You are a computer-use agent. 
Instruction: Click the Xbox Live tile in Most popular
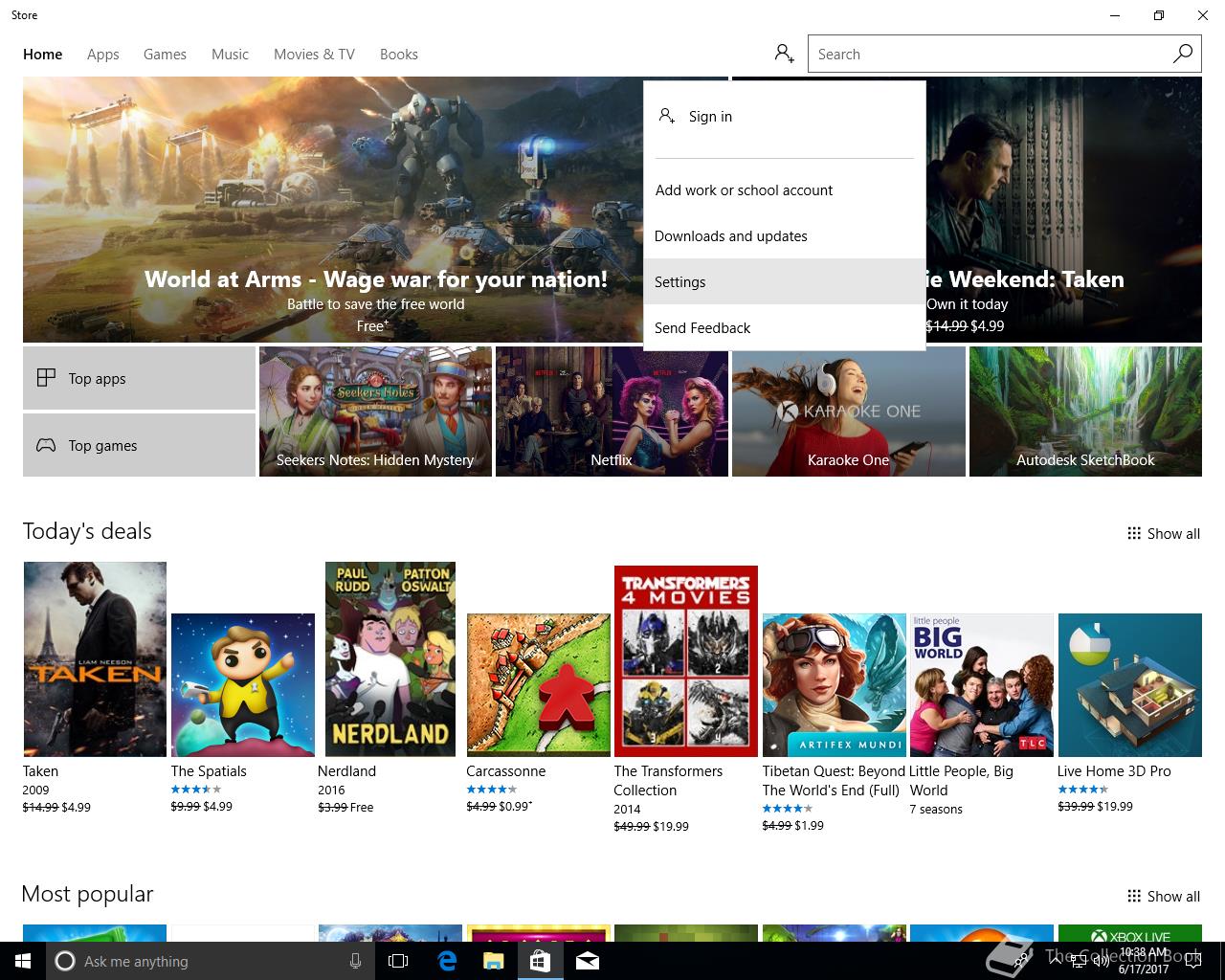[x=1130, y=933]
